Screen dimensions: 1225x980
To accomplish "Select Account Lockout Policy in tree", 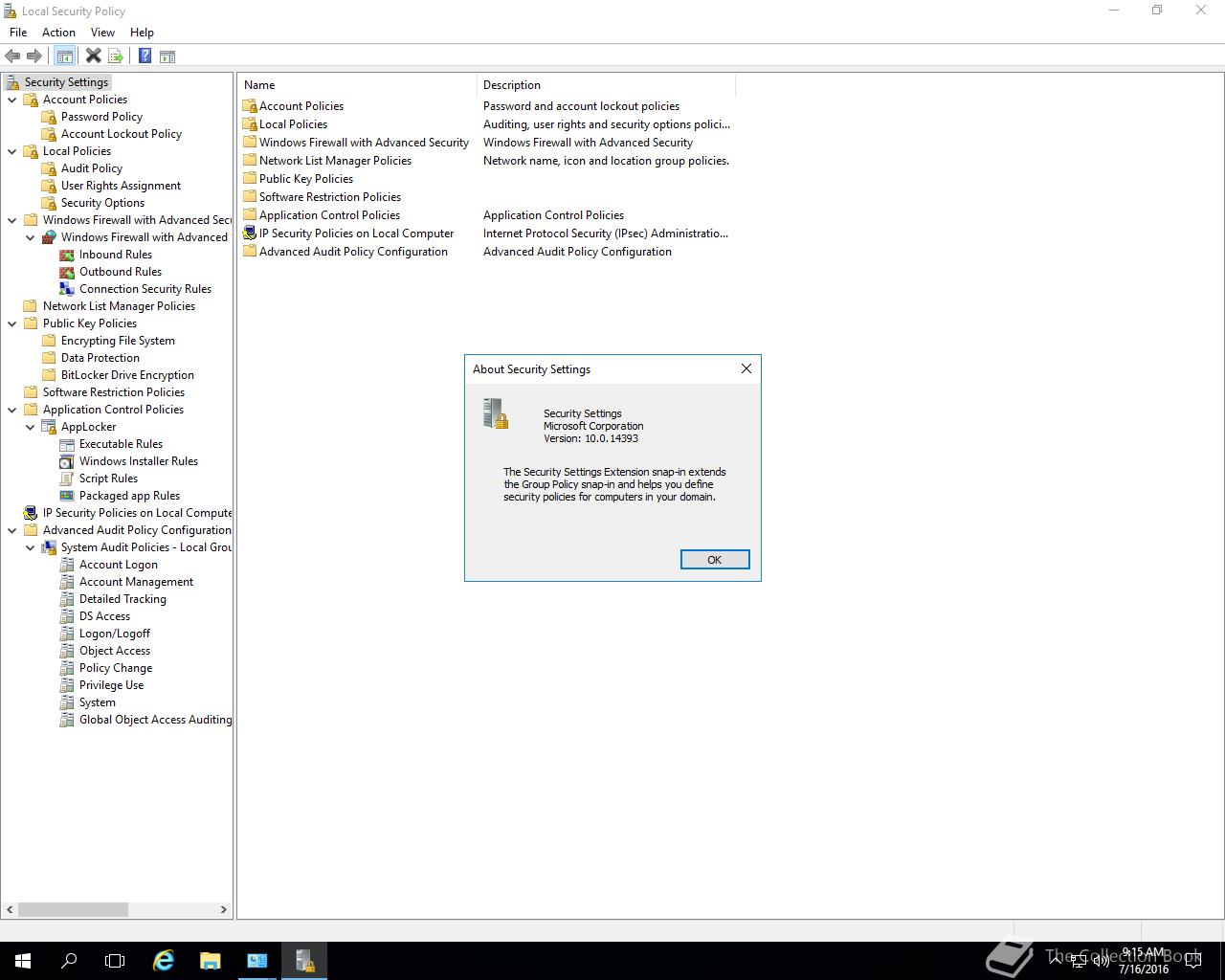I will click(122, 134).
